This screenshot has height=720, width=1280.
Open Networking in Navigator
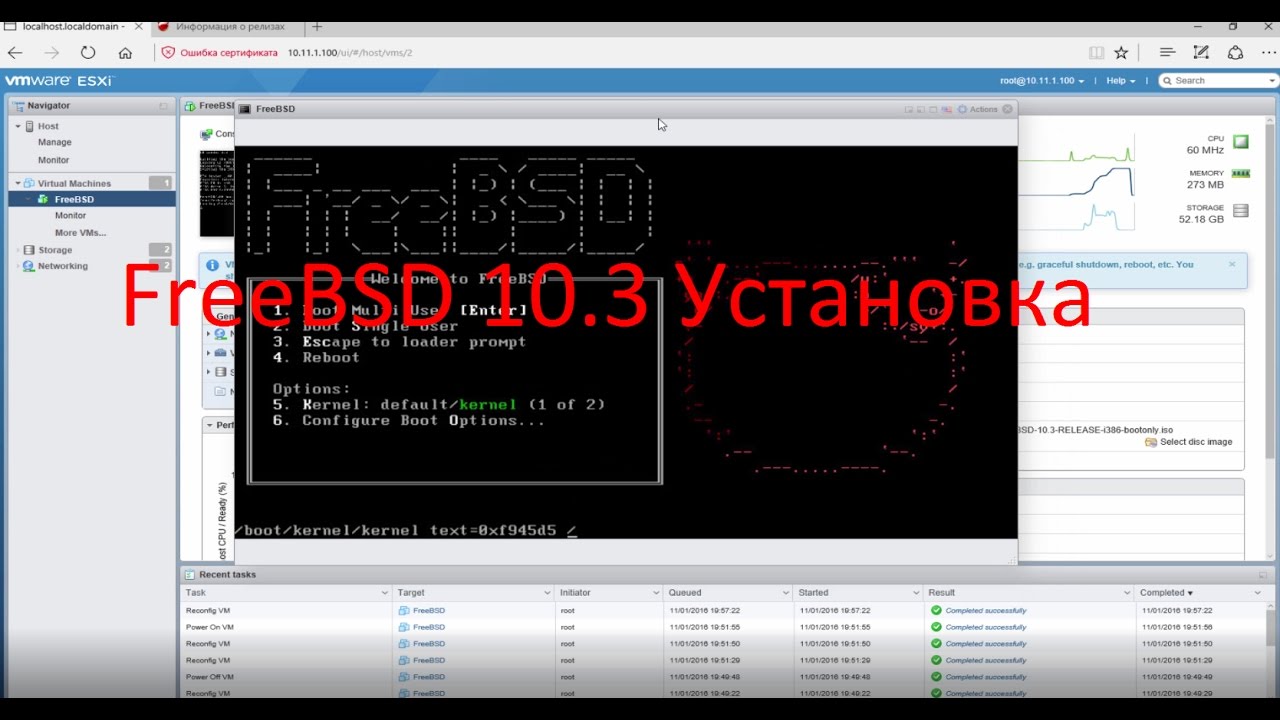pos(62,266)
